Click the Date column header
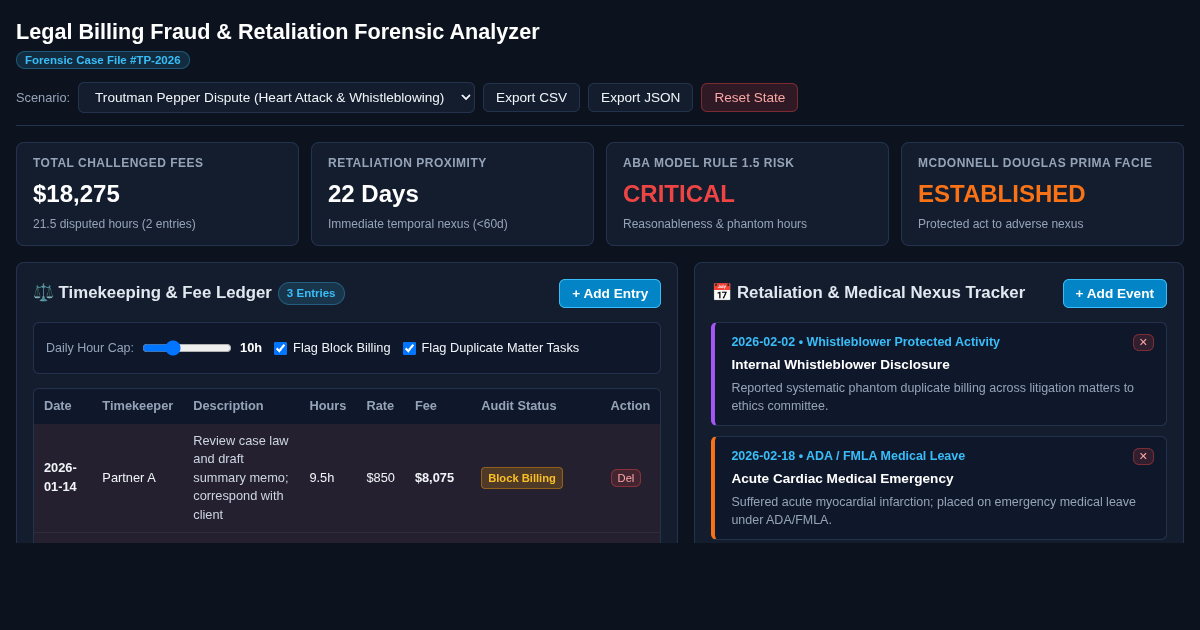The height and width of the screenshot is (630, 1200). 58,406
